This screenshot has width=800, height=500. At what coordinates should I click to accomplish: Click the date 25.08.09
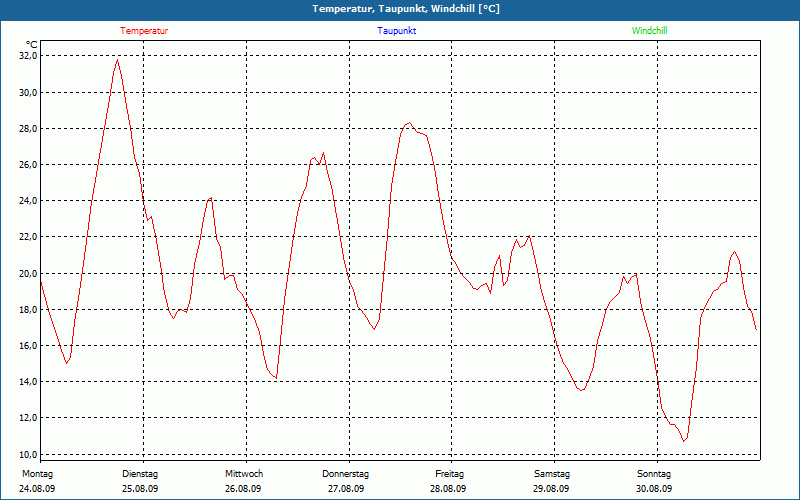[x=140, y=489]
